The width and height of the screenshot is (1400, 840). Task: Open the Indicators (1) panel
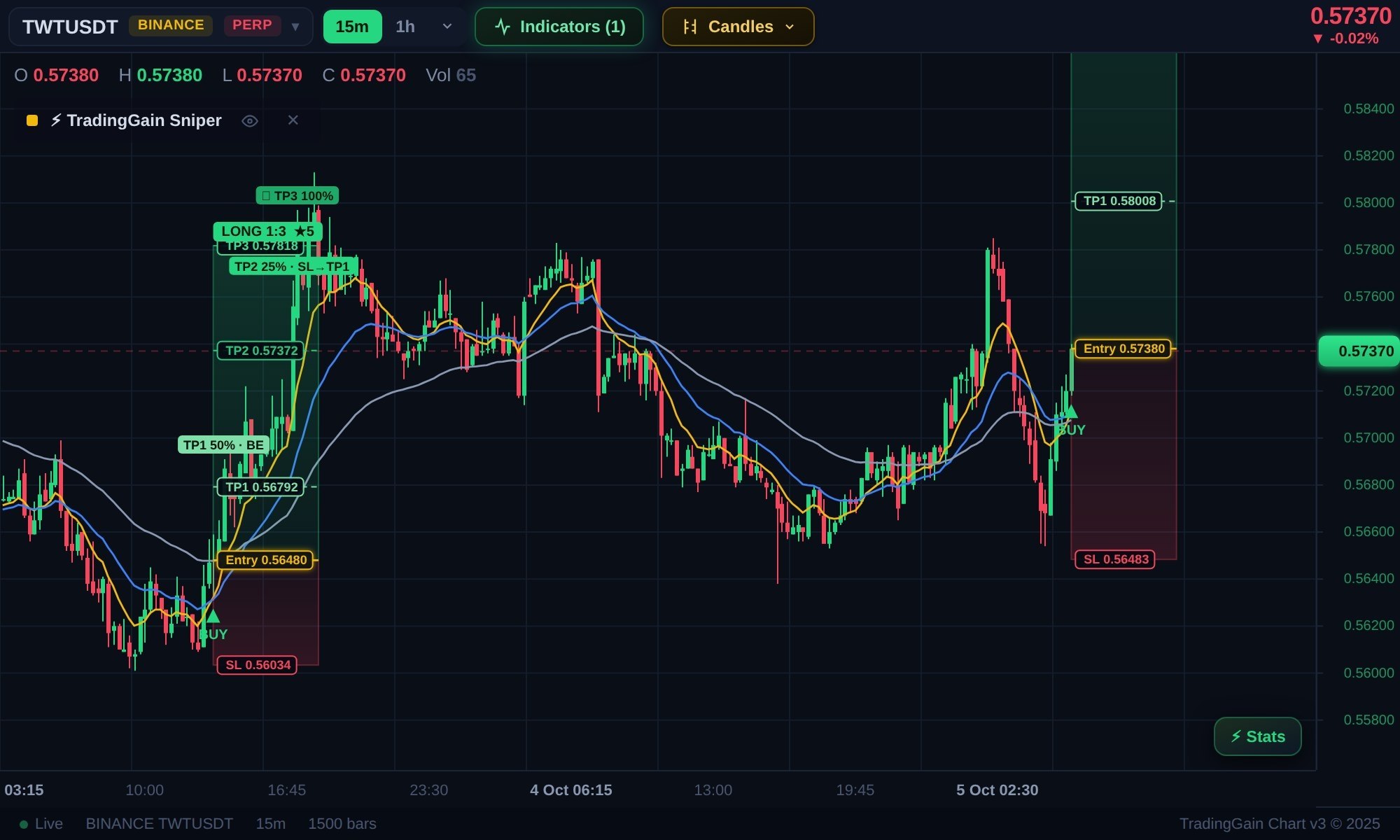click(x=559, y=27)
